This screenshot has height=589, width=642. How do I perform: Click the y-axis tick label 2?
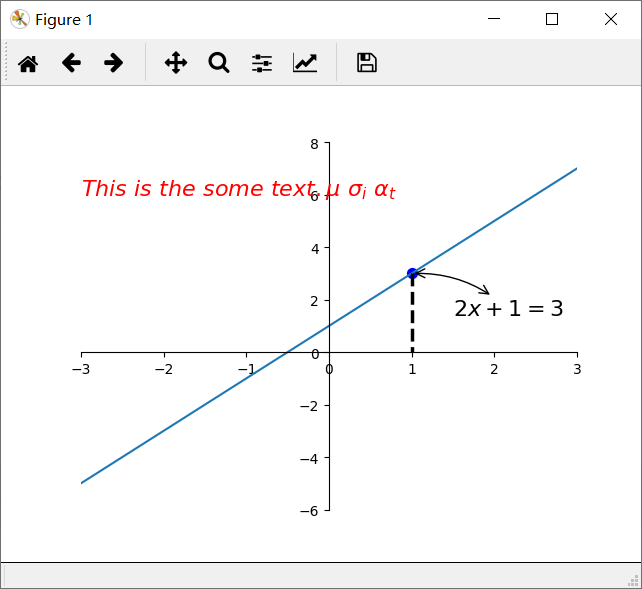[314, 301]
